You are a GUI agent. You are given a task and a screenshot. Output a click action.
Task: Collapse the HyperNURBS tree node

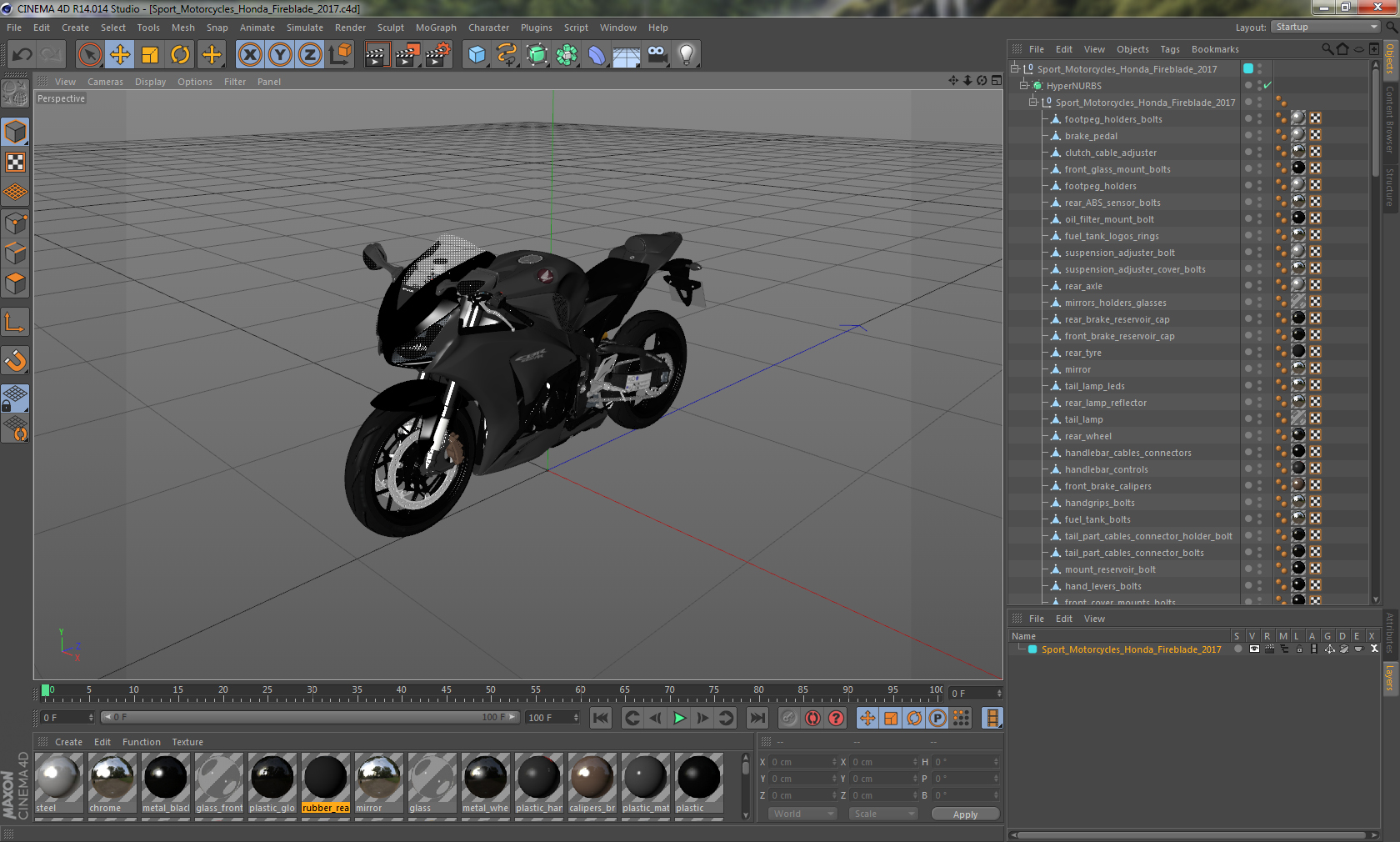coord(1024,85)
